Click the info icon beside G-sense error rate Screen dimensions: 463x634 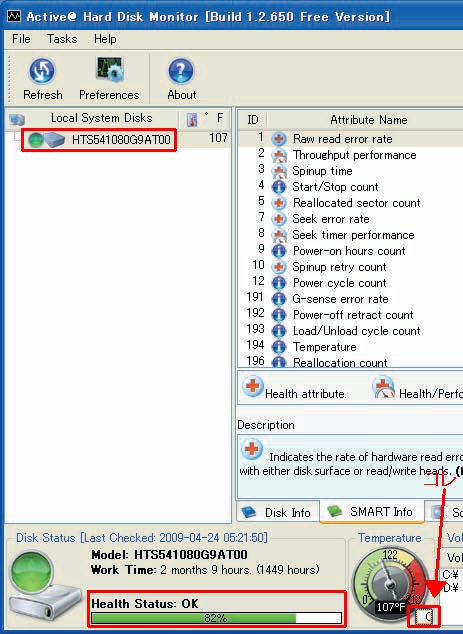(x=279, y=299)
